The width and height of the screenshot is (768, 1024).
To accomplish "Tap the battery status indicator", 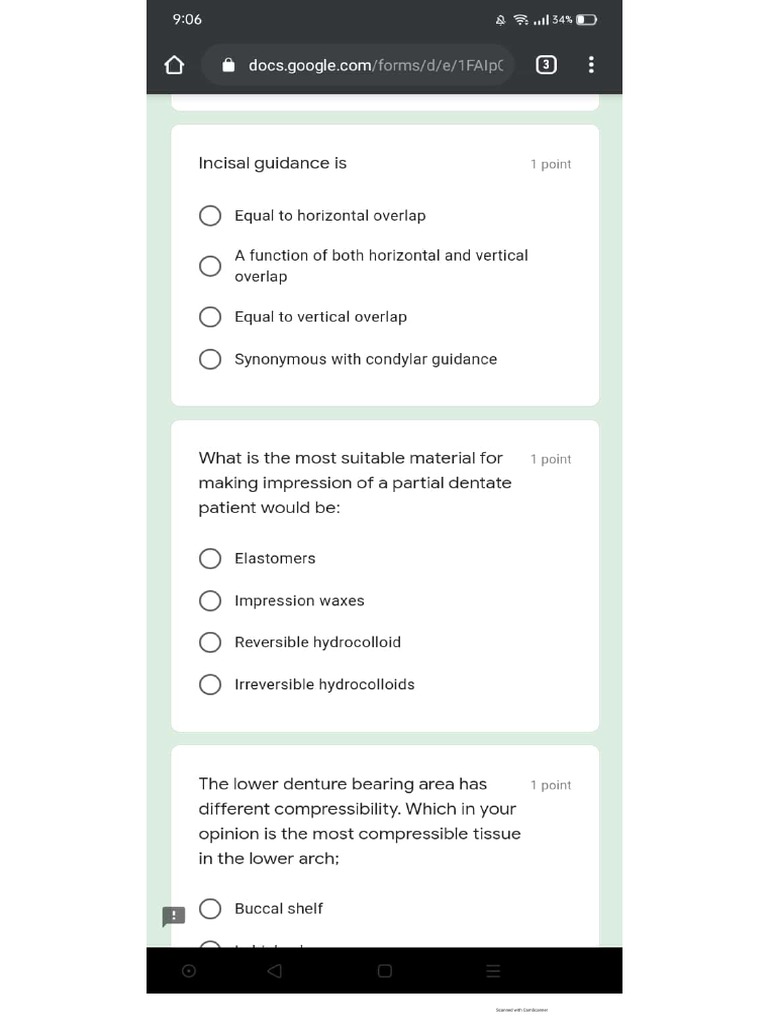I will (x=587, y=19).
